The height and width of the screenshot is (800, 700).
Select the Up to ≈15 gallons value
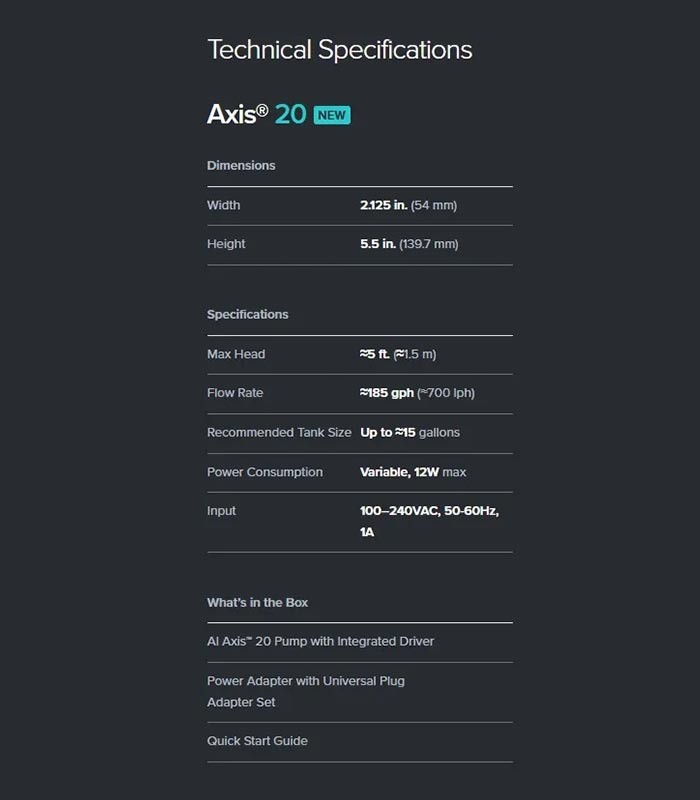click(410, 433)
